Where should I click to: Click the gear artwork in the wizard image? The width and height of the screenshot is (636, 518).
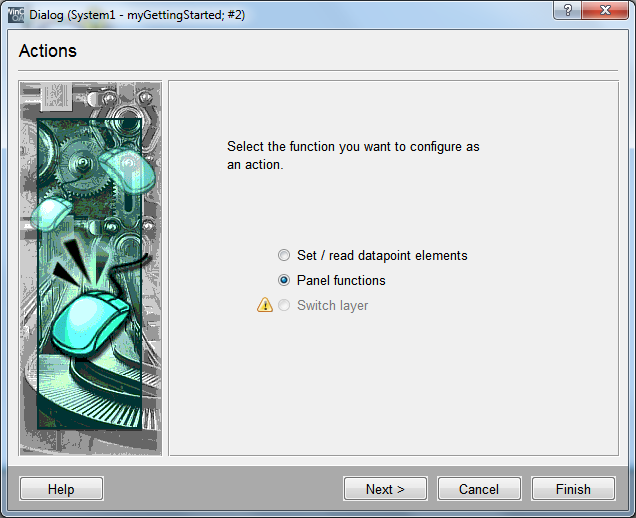[75, 150]
